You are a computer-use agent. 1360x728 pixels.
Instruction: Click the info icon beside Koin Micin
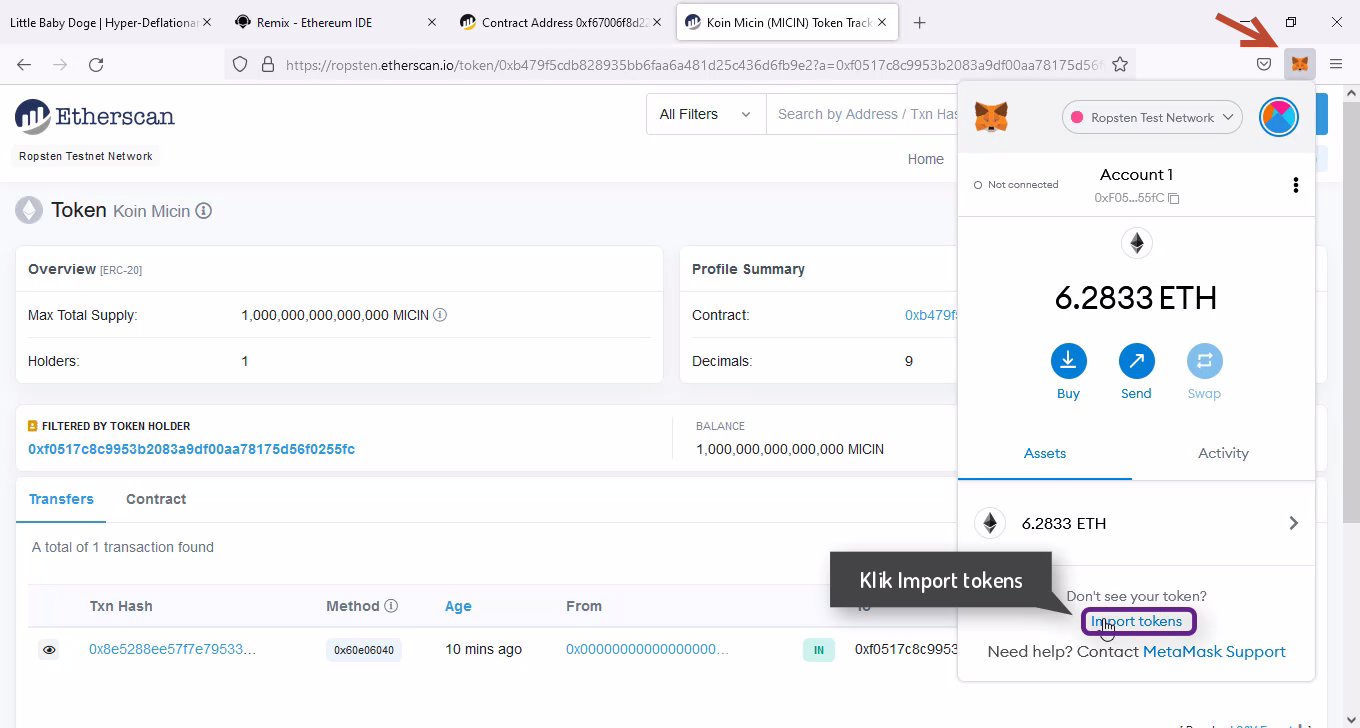pos(204,211)
